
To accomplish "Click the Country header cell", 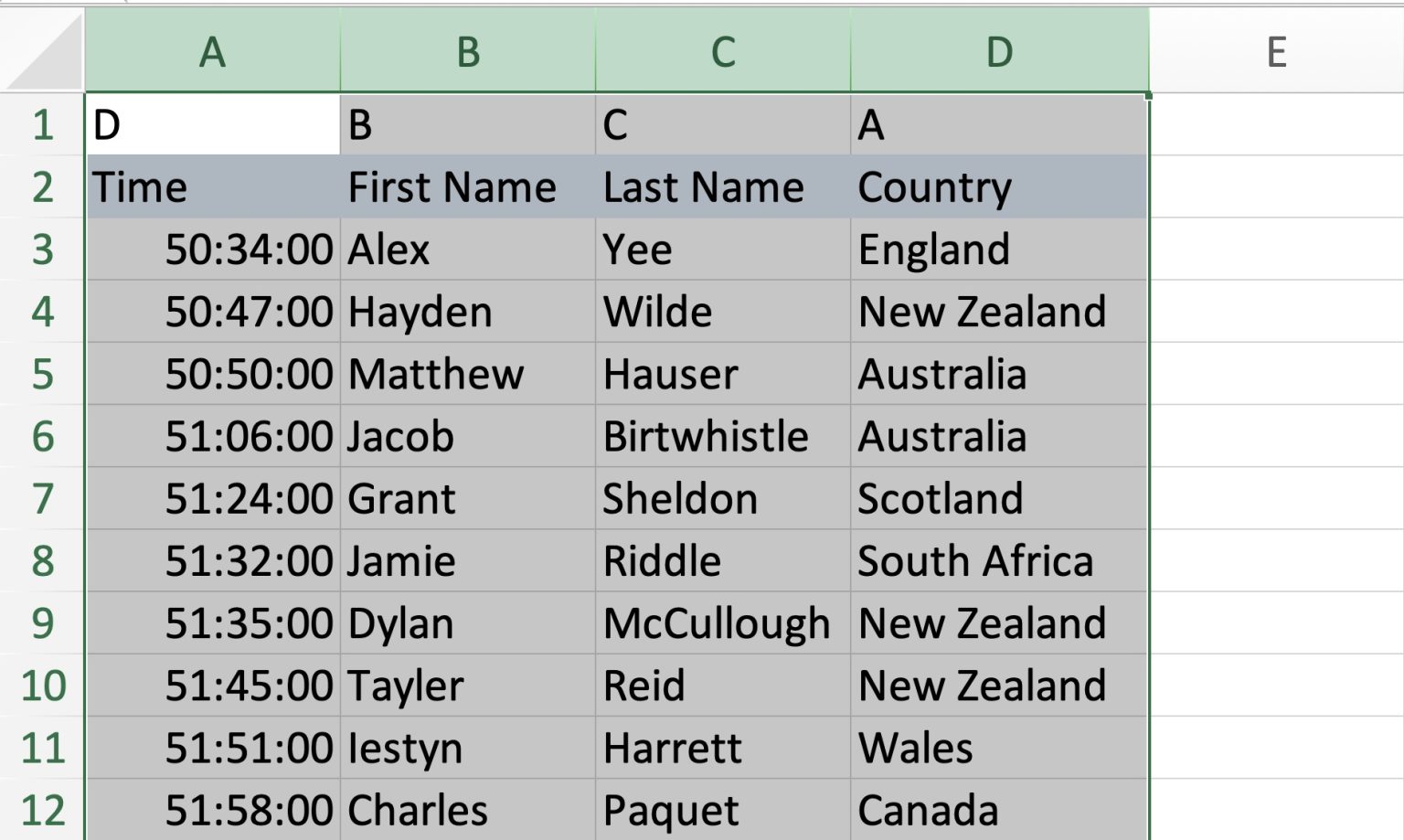I will [998, 186].
